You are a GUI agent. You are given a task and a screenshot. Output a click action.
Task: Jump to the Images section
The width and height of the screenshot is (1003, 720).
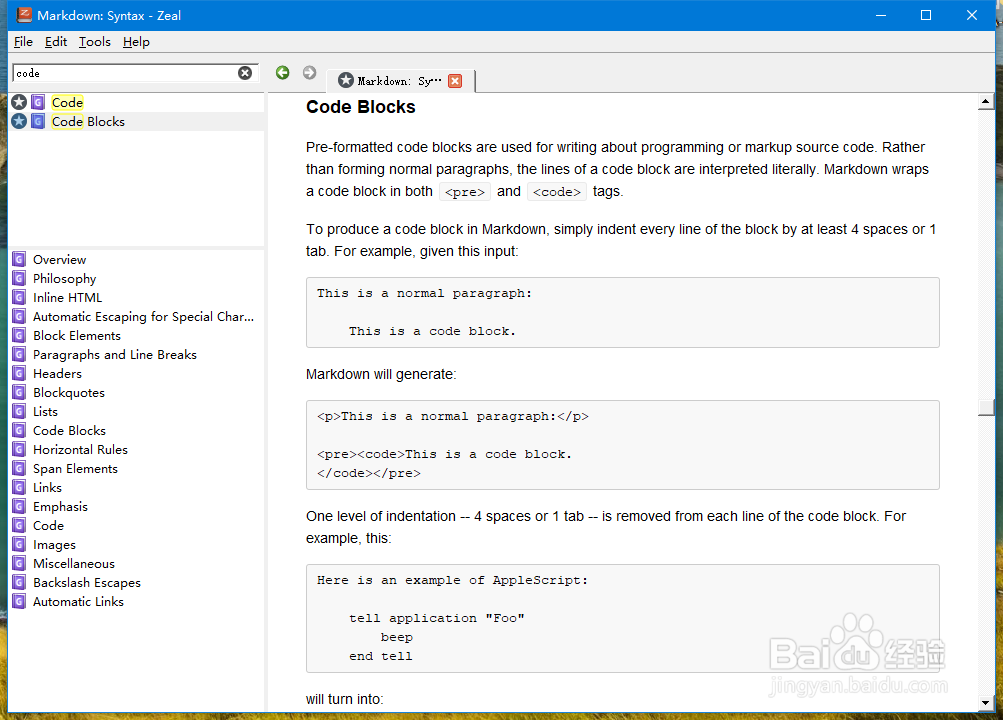[x=54, y=545]
